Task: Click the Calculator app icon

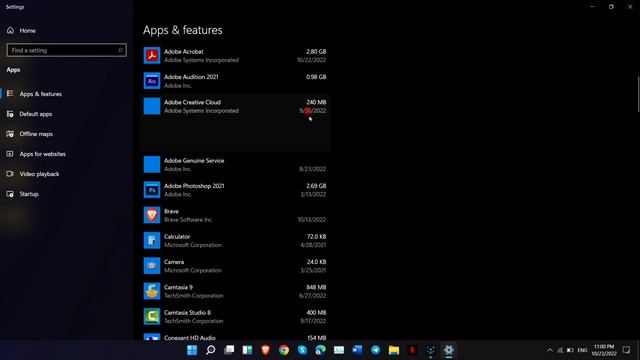Action: point(152,240)
